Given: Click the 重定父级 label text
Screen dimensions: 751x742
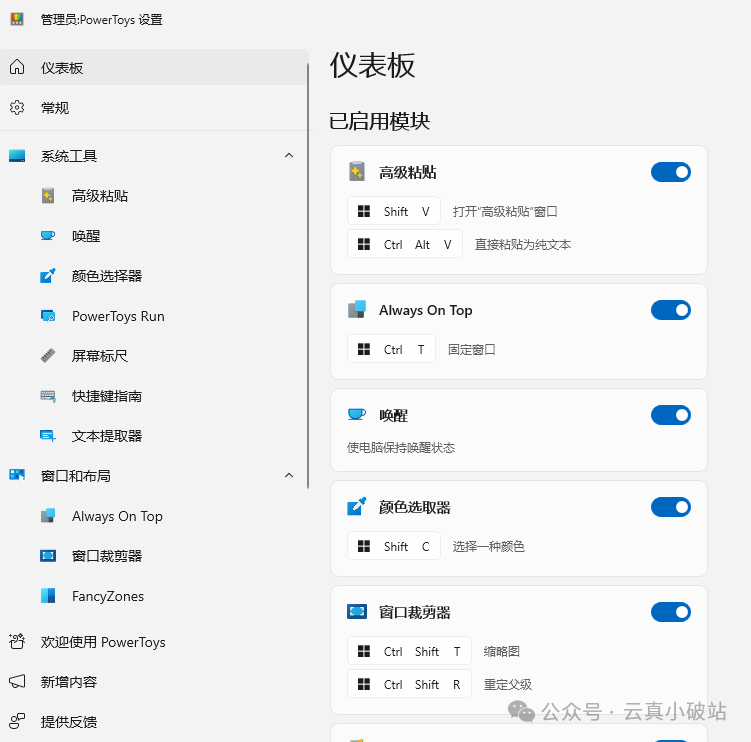Looking at the screenshot, I should 507,684.
